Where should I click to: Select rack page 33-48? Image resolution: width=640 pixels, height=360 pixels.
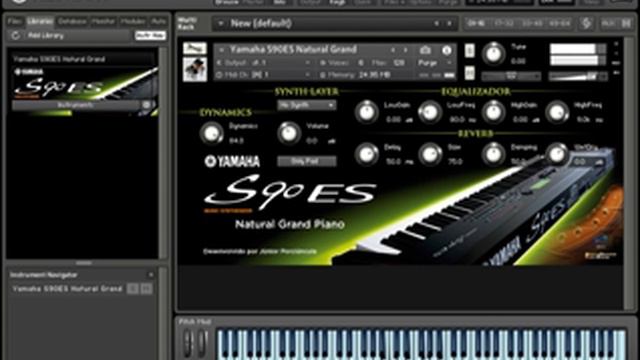(x=532, y=23)
